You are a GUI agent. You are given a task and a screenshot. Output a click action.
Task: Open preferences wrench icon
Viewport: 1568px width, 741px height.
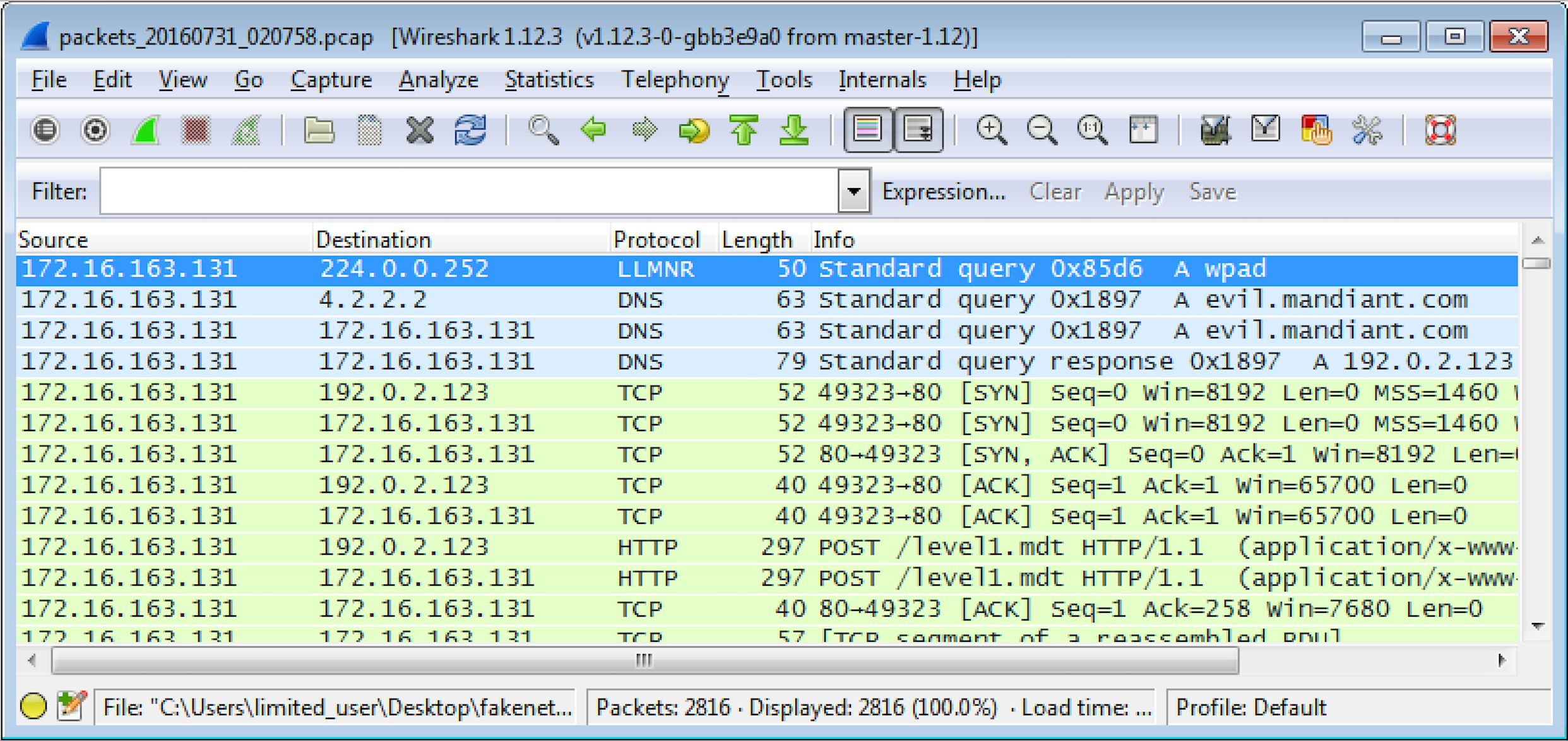click(x=1367, y=130)
